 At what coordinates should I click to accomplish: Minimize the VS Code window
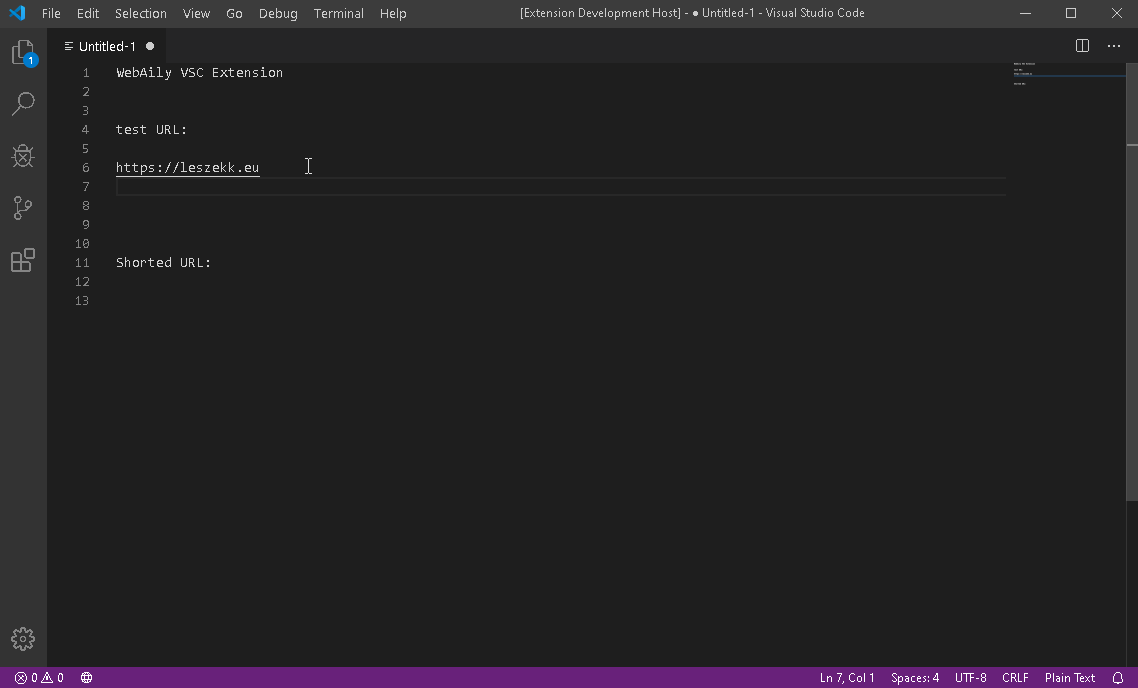coord(1026,13)
